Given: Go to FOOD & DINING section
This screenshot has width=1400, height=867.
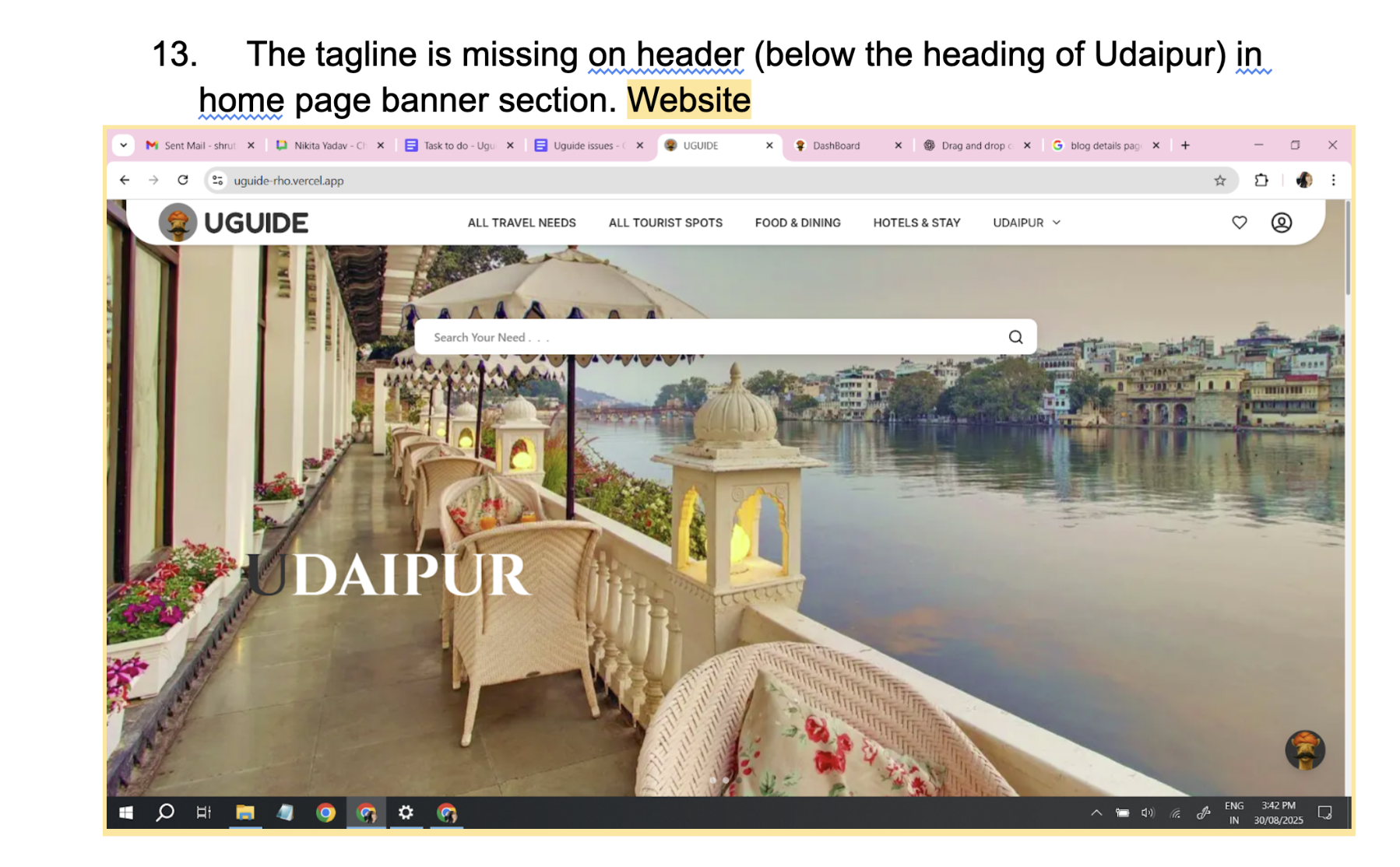Looking at the screenshot, I should (797, 223).
